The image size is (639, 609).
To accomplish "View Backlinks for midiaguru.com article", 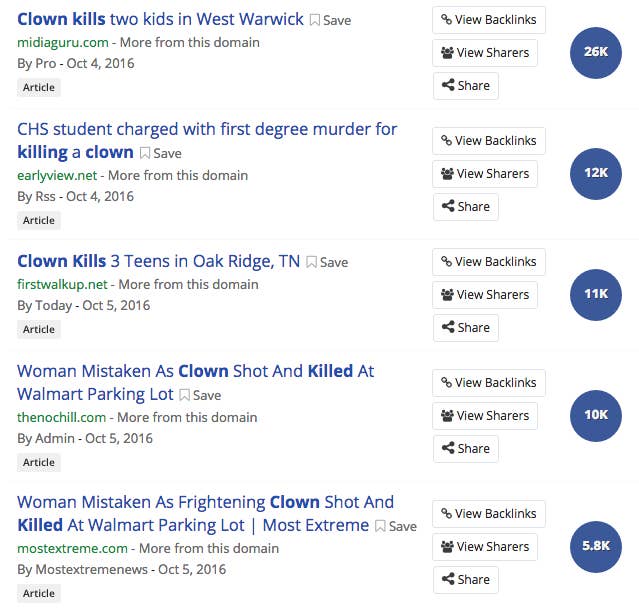I will pyautogui.click(x=489, y=20).
